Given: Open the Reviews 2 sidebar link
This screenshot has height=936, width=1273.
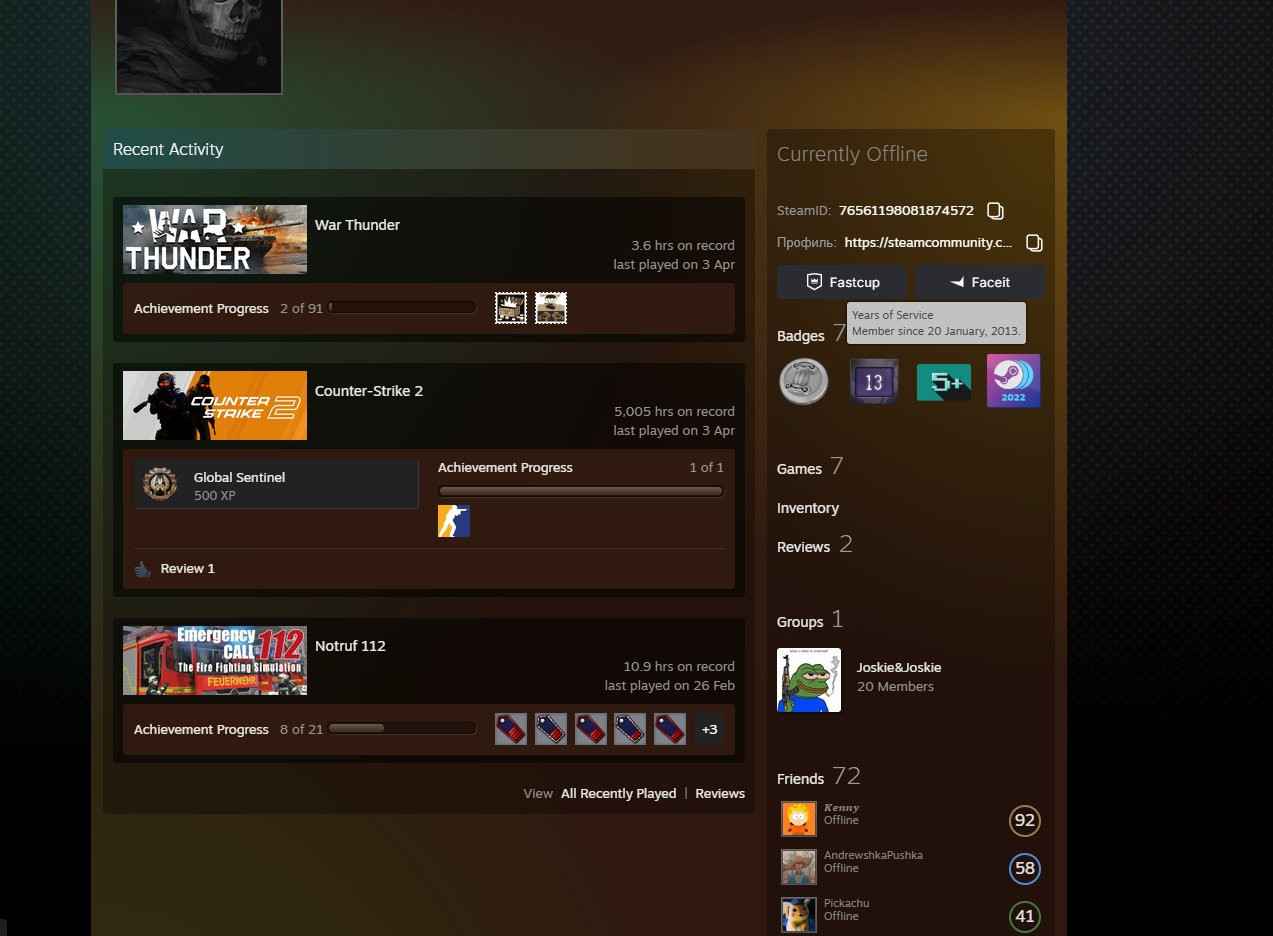Looking at the screenshot, I should 815,545.
